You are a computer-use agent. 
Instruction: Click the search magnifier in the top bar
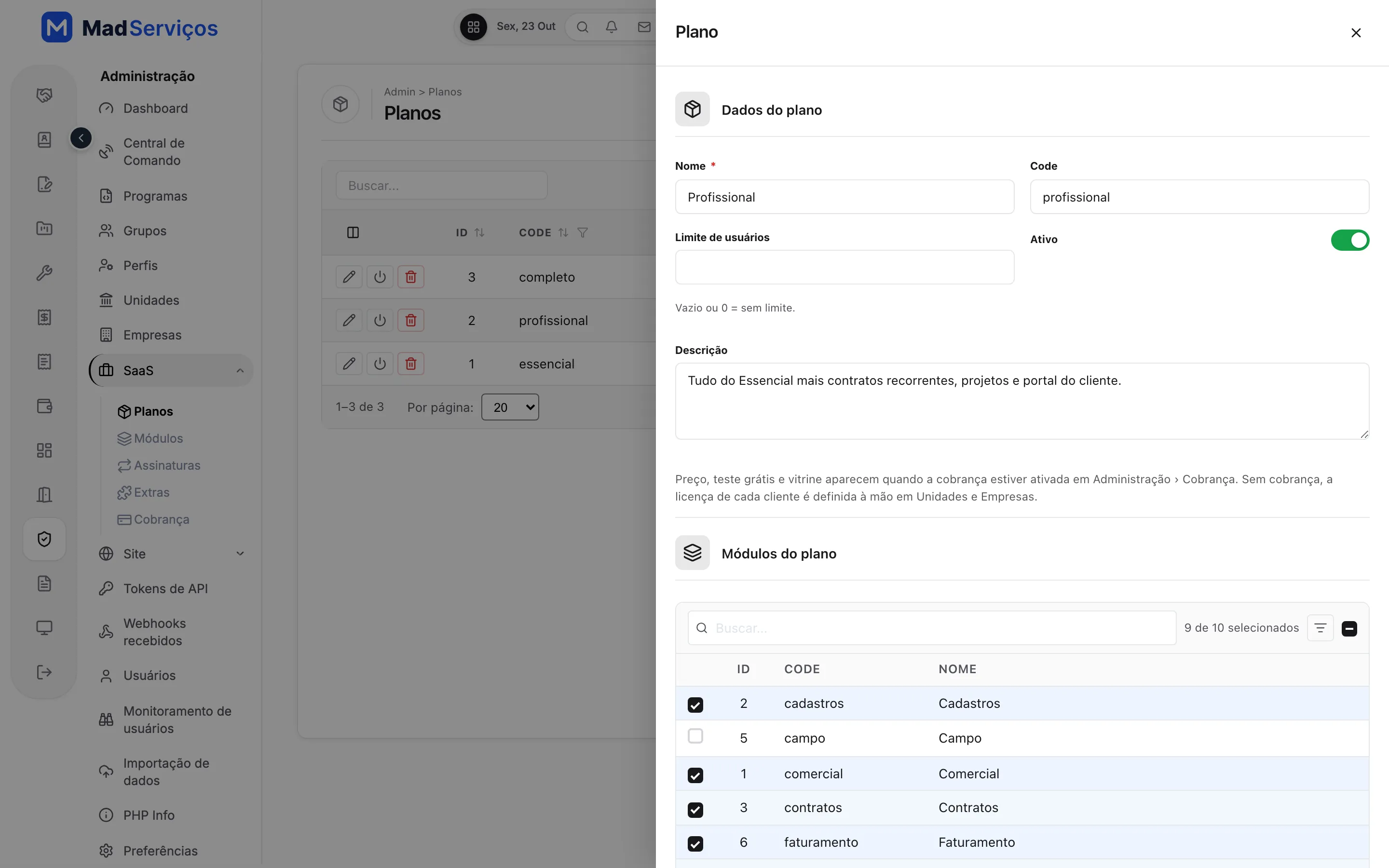[x=583, y=27]
